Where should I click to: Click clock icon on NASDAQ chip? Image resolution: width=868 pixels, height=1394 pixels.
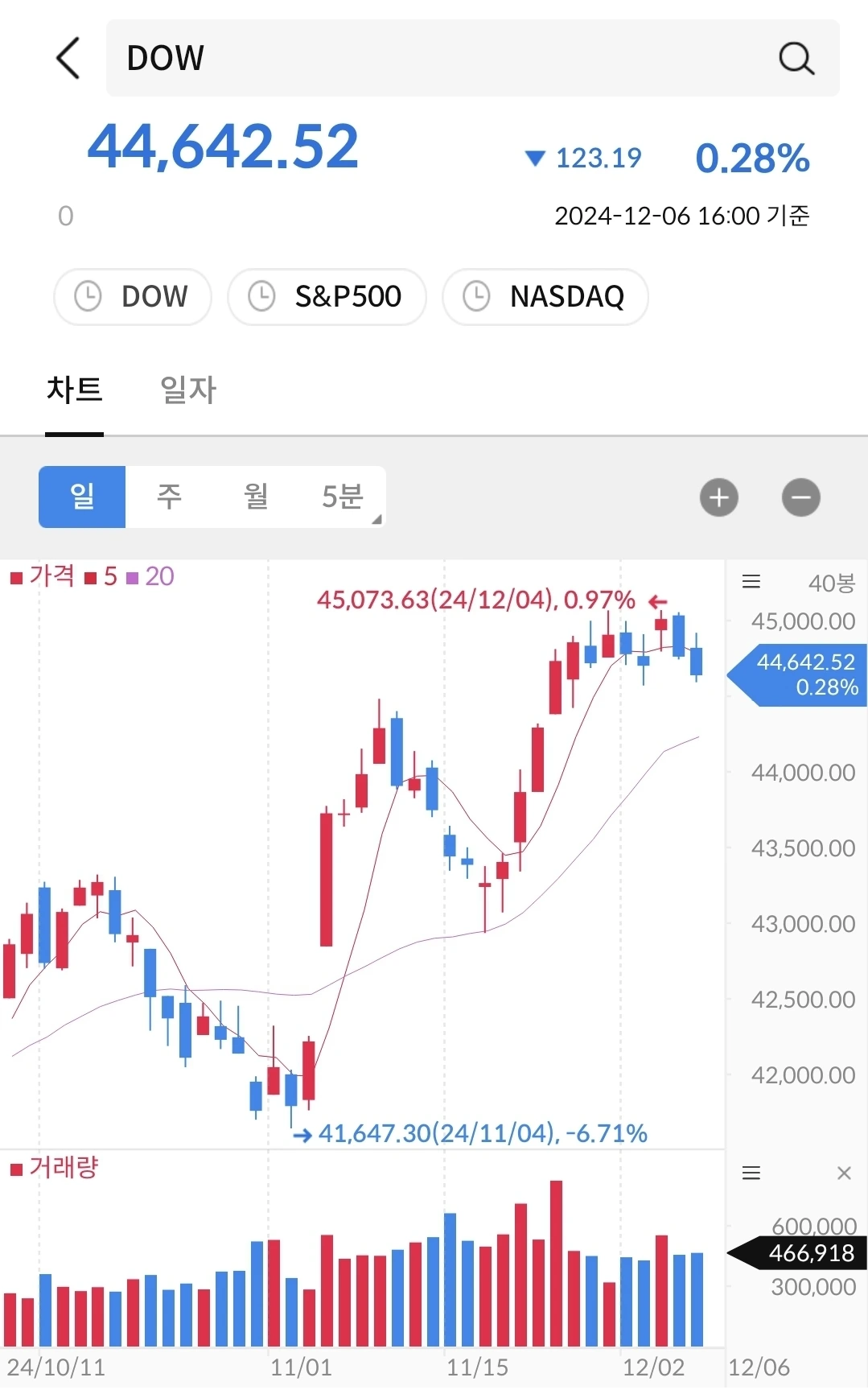point(476,296)
